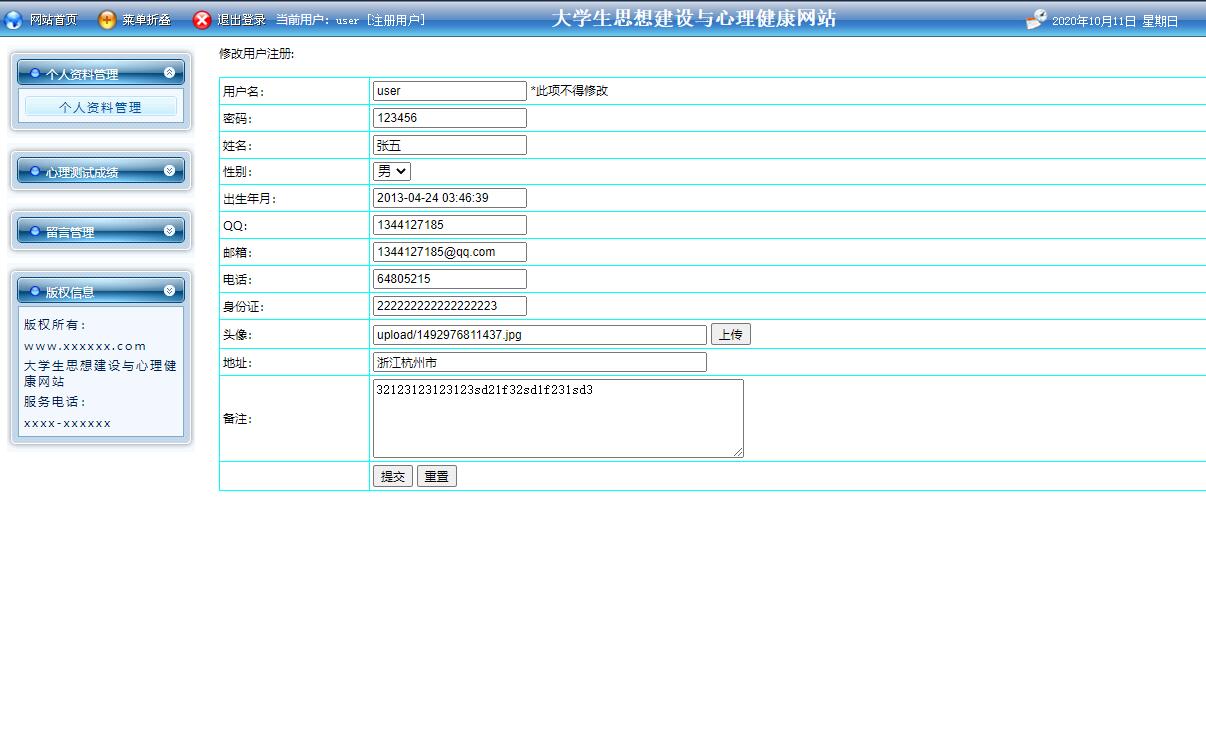Click the calendar date icon

[1036, 19]
